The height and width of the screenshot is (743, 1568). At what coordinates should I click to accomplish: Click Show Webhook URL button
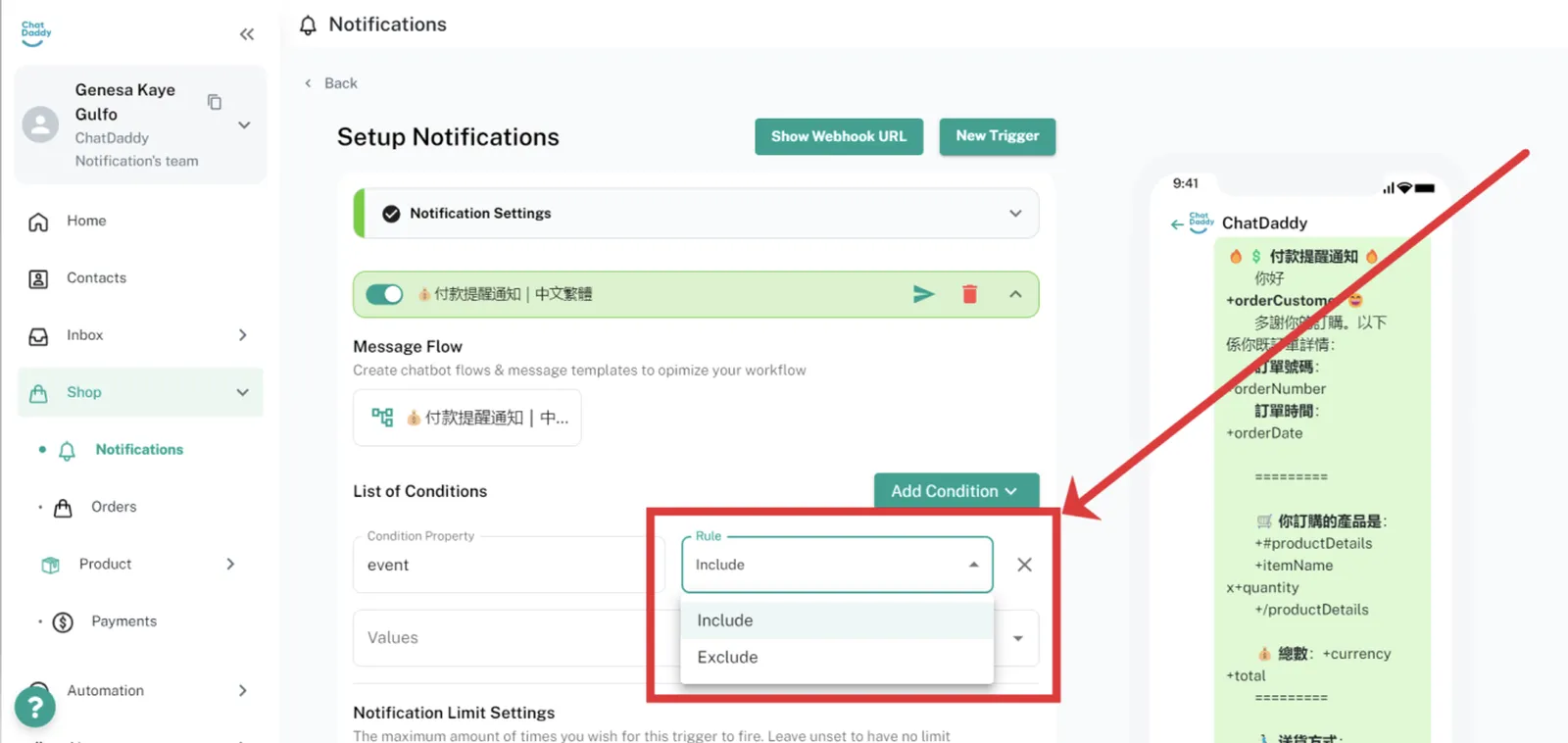tap(838, 136)
